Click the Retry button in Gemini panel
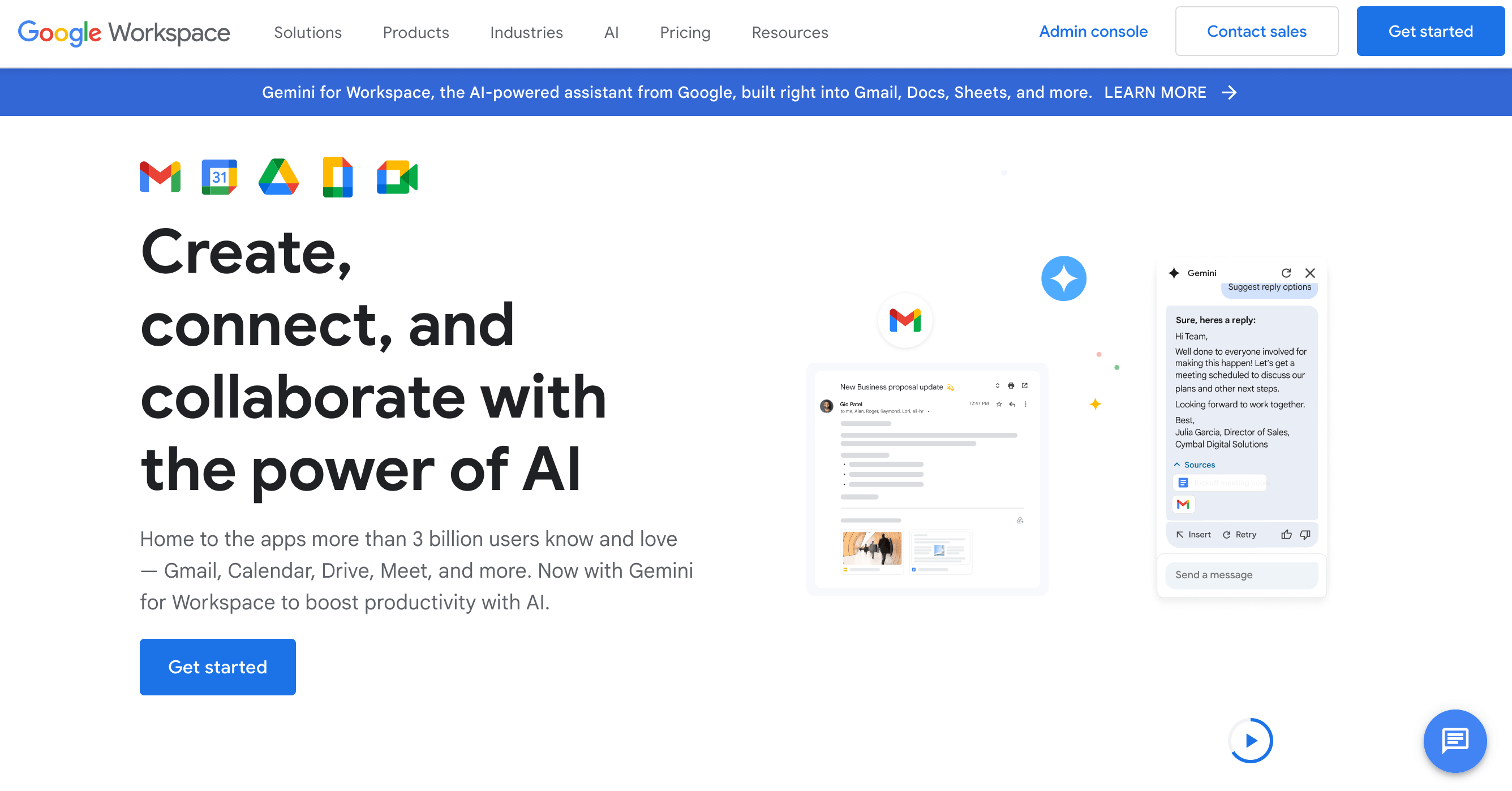The width and height of the screenshot is (1512, 791). [x=1239, y=535]
